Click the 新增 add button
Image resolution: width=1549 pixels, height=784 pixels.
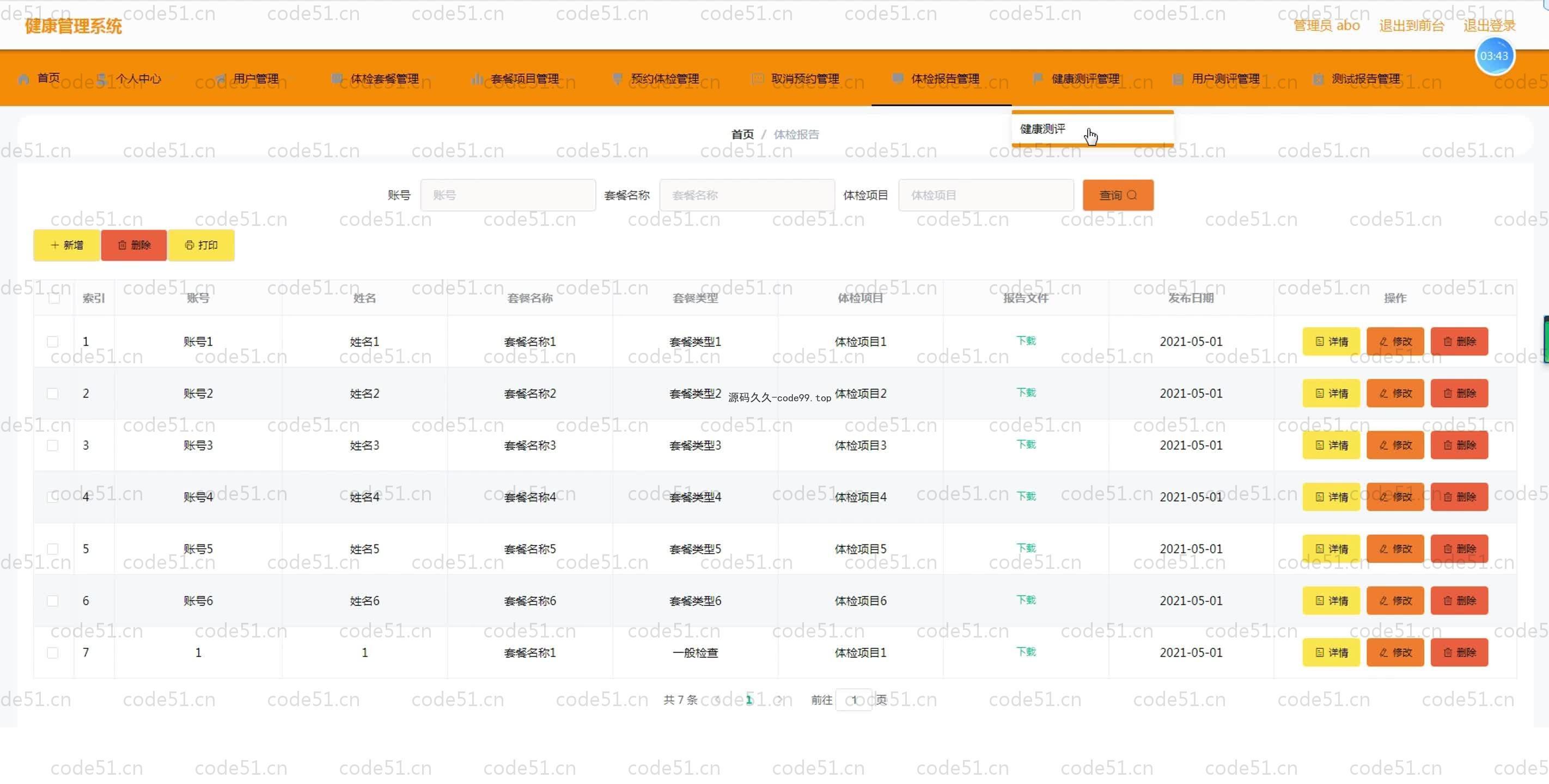pyautogui.click(x=66, y=246)
